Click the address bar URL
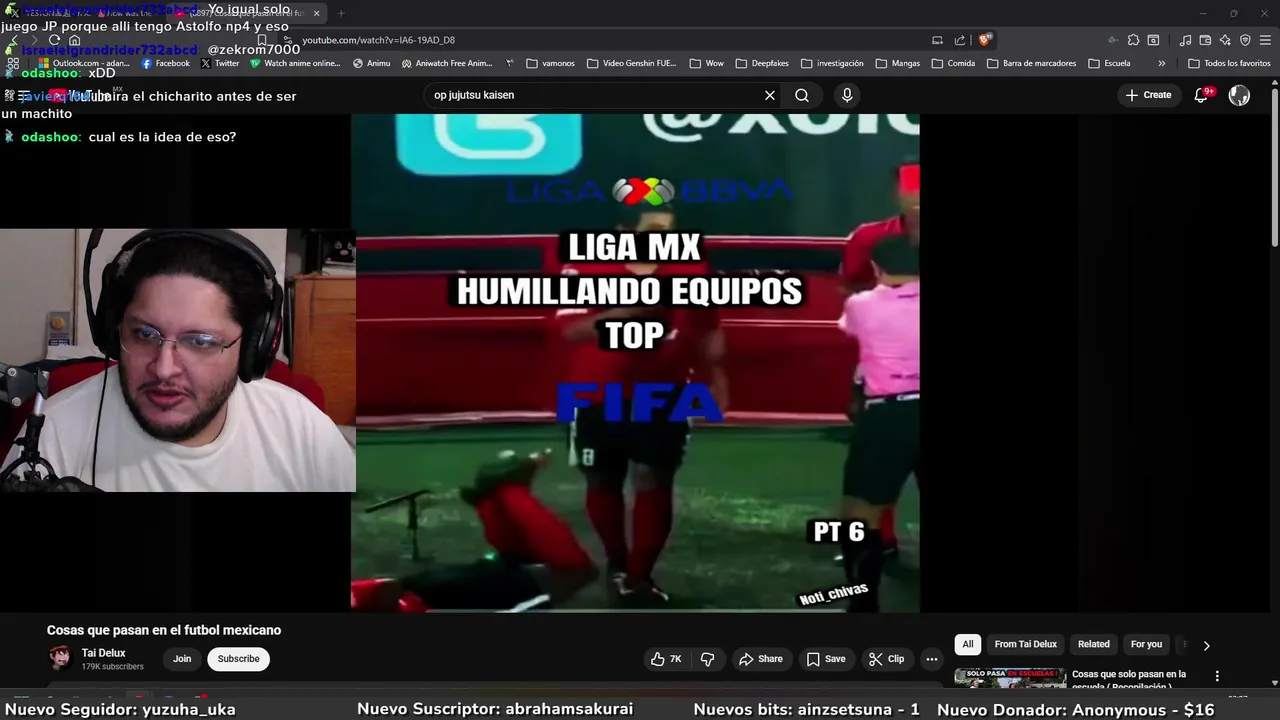Viewport: 1280px width, 720px height. 378,40
